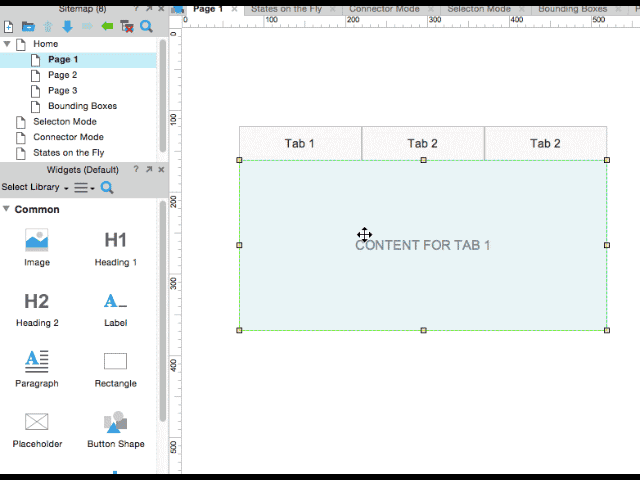
Task: Pop out the Widgets panel
Action: (149, 169)
